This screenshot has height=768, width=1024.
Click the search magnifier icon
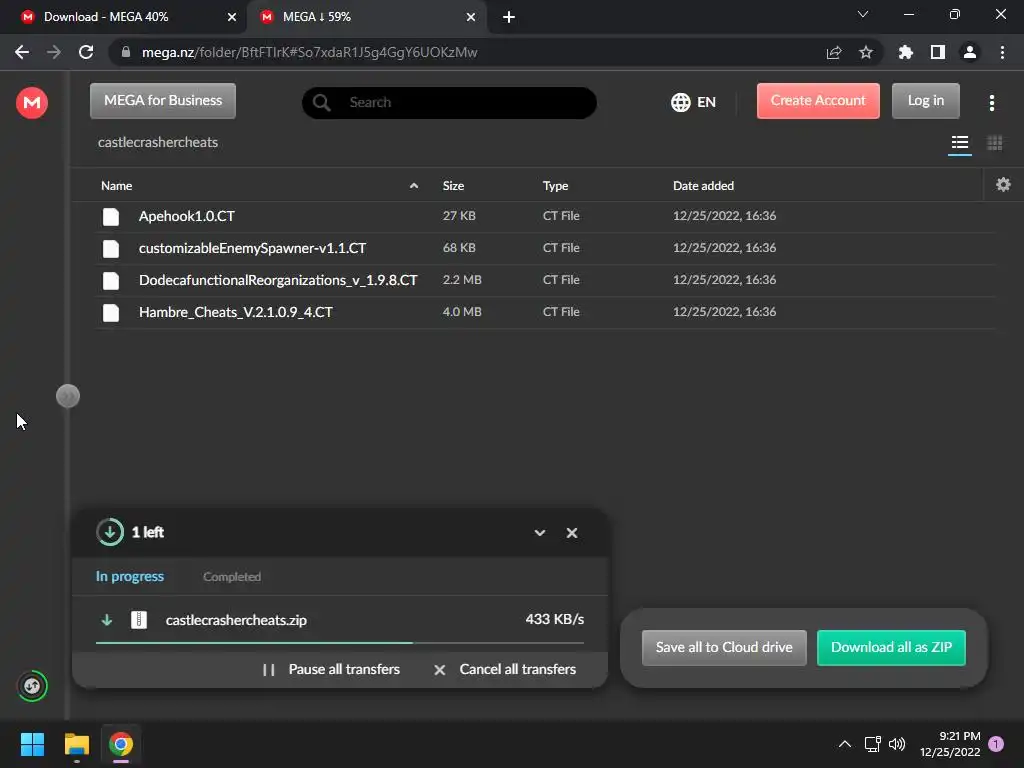tap(321, 103)
